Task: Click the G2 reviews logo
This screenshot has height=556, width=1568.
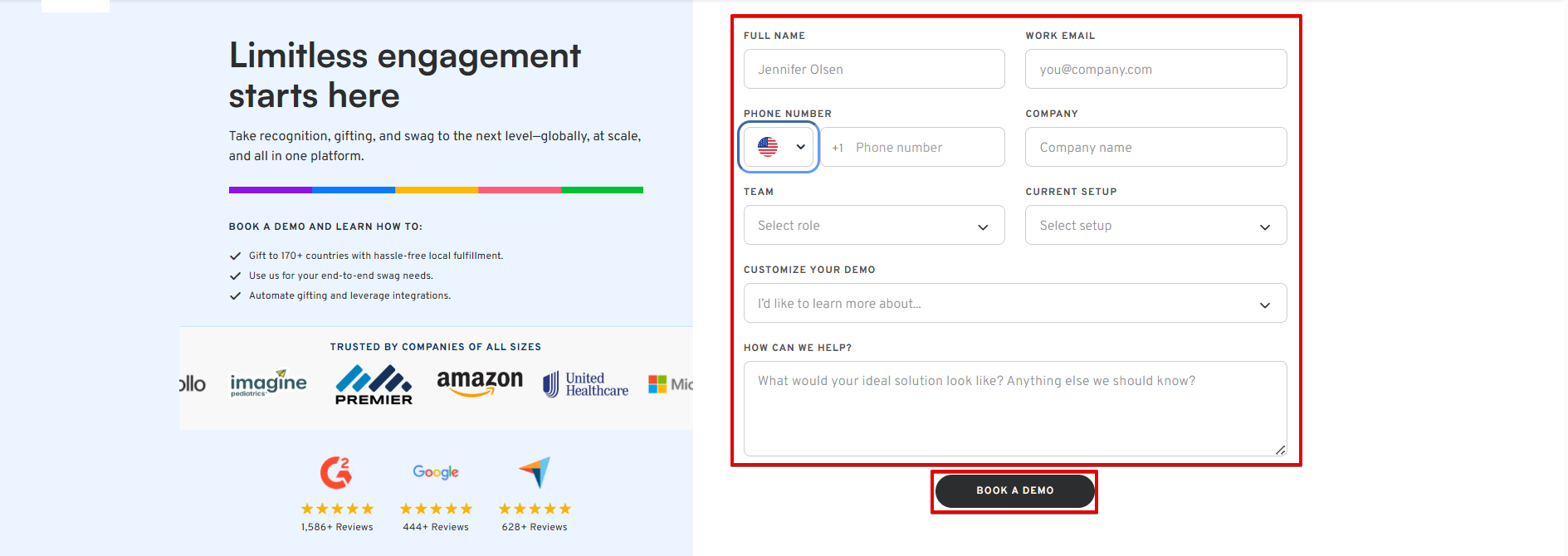Action: (x=336, y=472)
